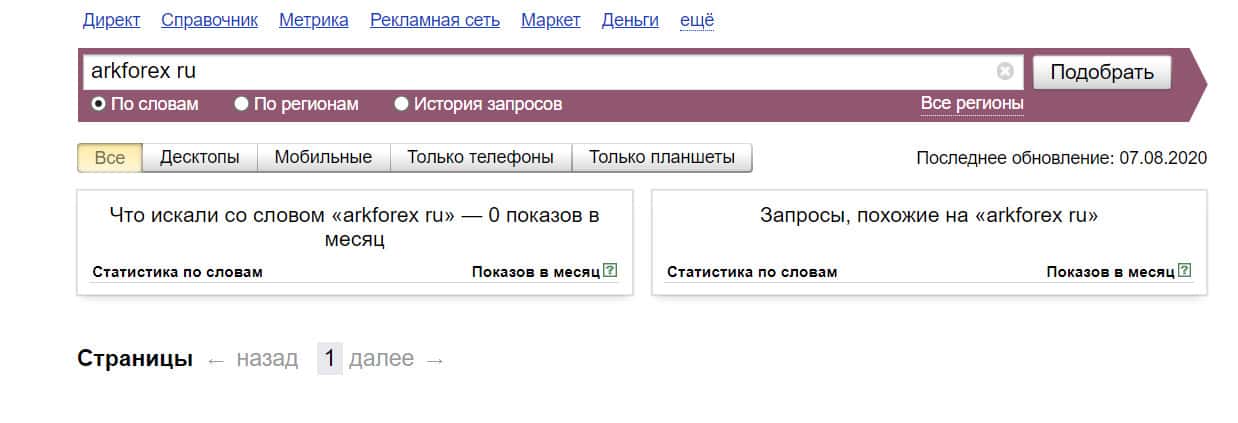Select the 'Только телефоны' tab
Screen dimensions: 1238x423
pyautogui.click(x=481, y=158)
